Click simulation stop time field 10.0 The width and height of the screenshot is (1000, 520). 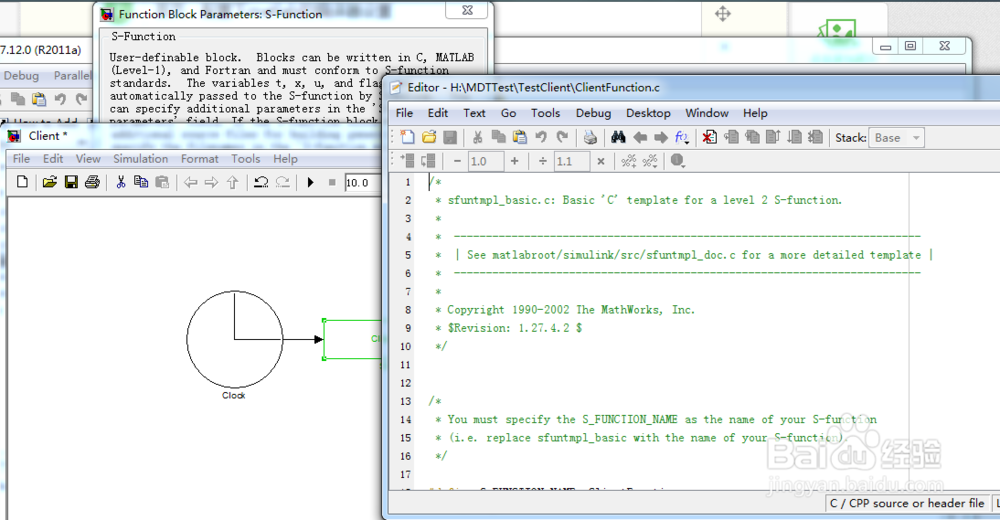click(362, 182)
